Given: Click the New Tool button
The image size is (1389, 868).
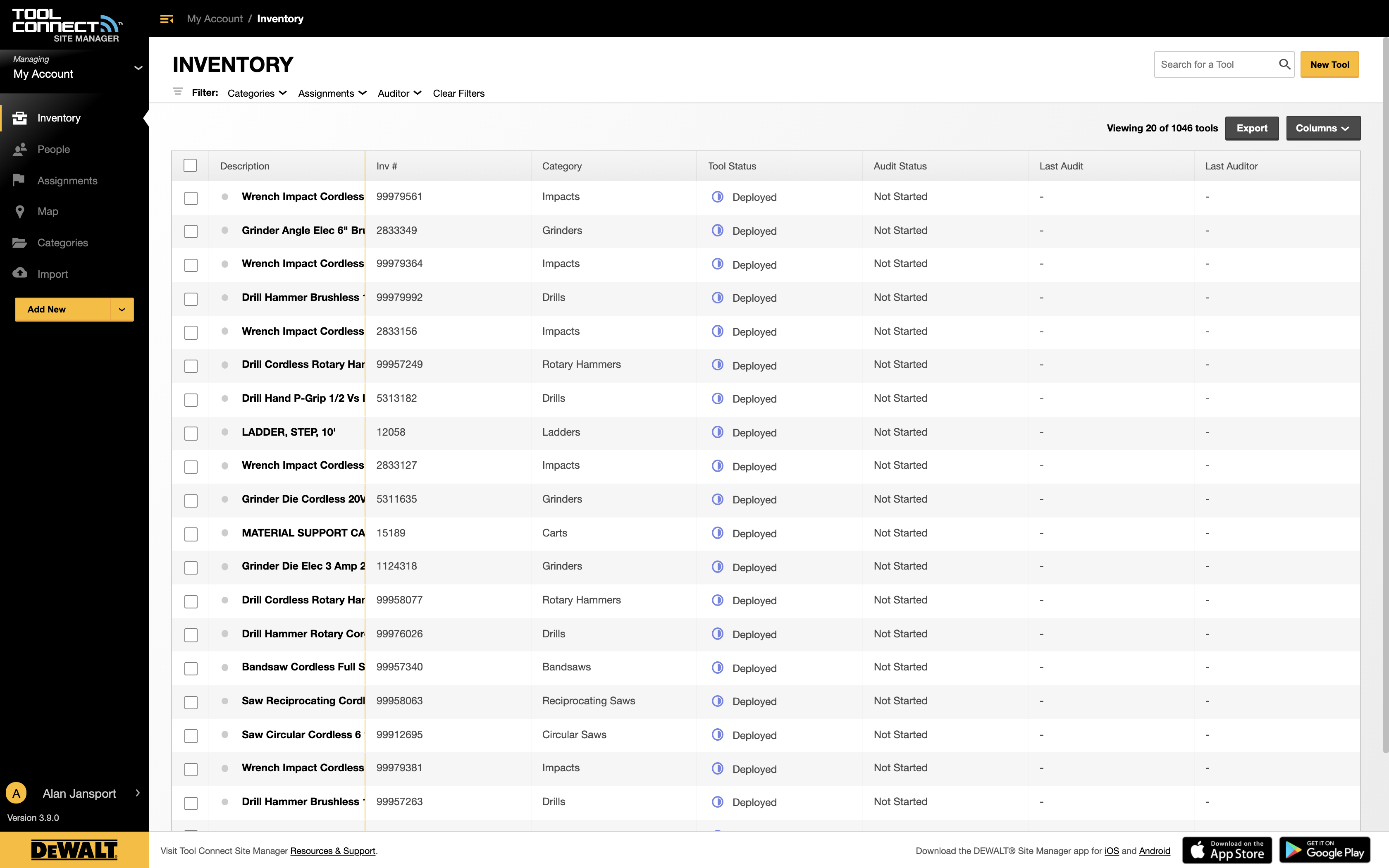Looking at the screenshot, I should point(1329,64).
